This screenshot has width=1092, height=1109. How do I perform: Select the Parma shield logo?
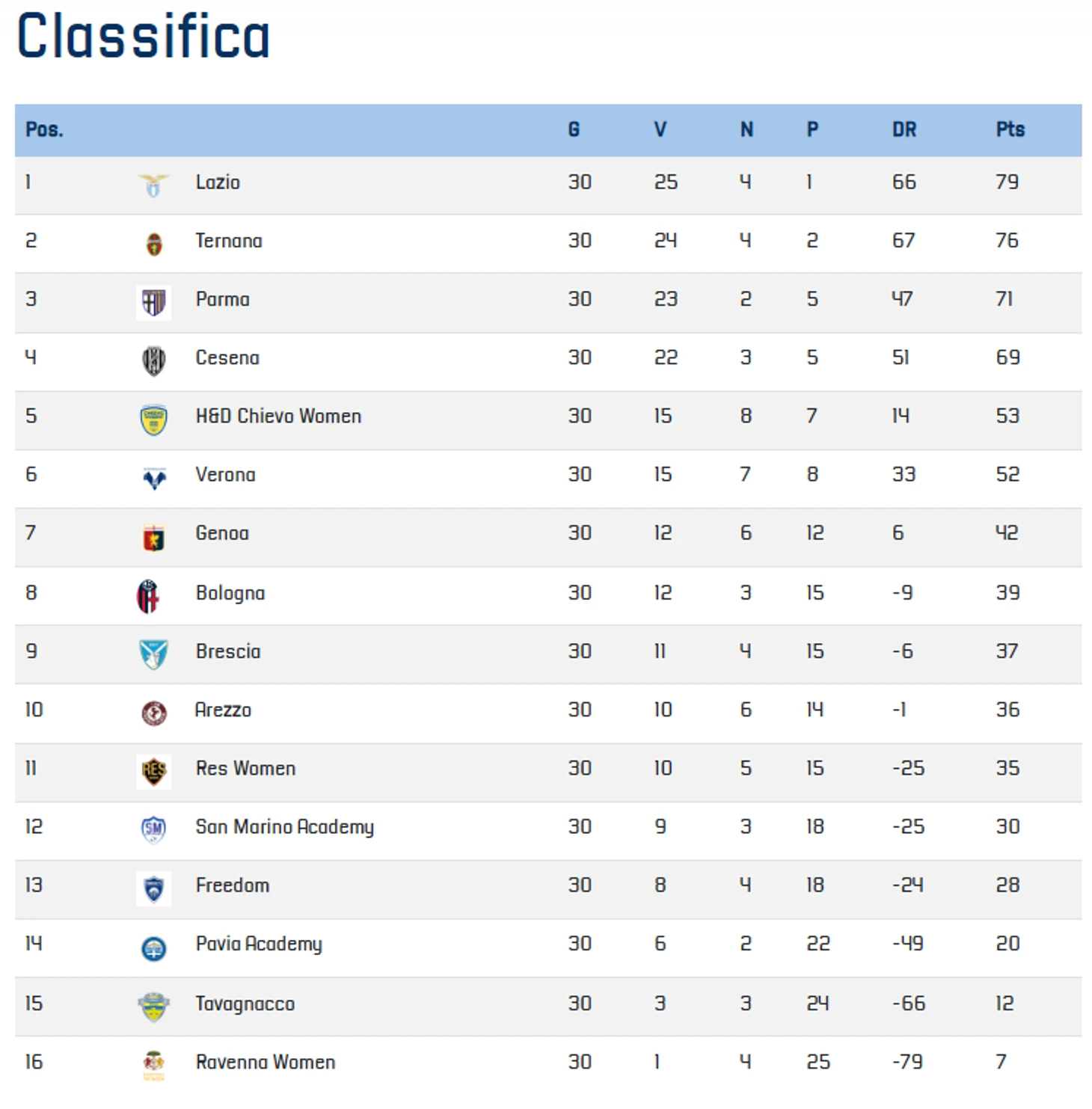[153, 303]
